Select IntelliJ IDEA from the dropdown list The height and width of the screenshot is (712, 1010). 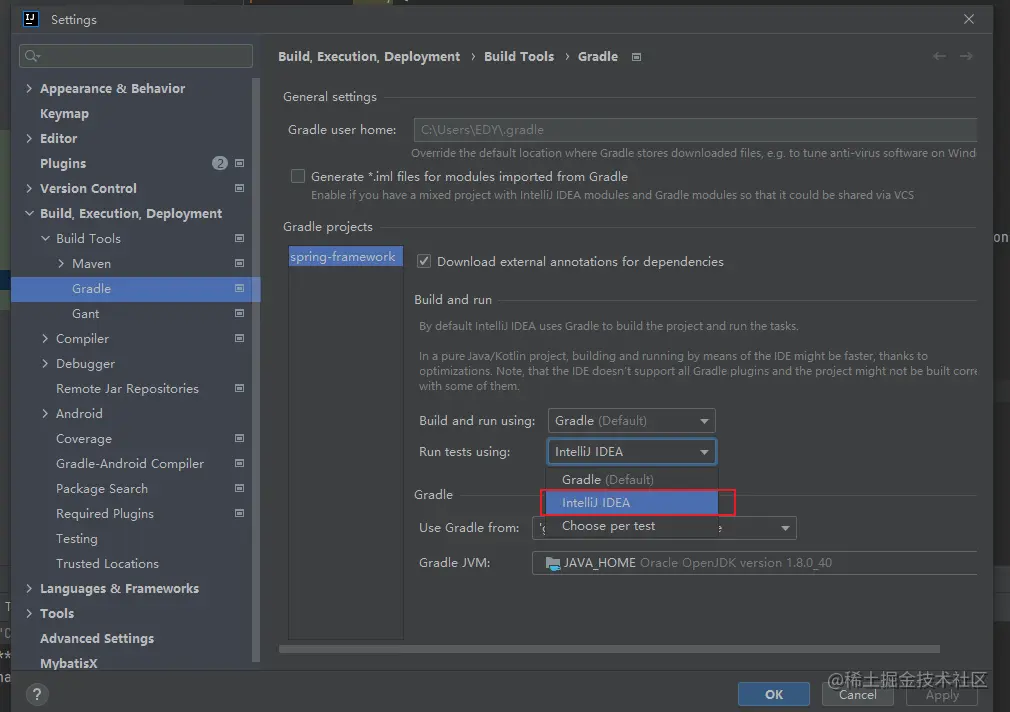[630, 502]
